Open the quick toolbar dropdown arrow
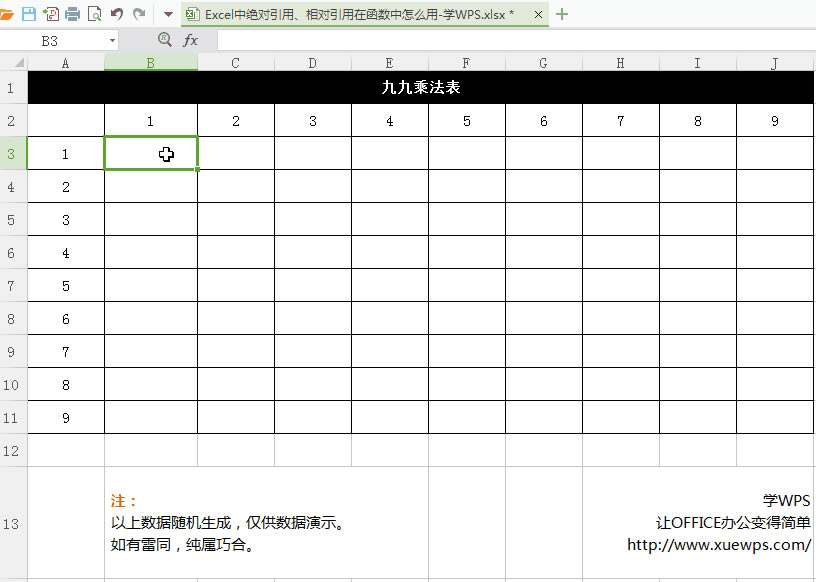 pos(167,14)
